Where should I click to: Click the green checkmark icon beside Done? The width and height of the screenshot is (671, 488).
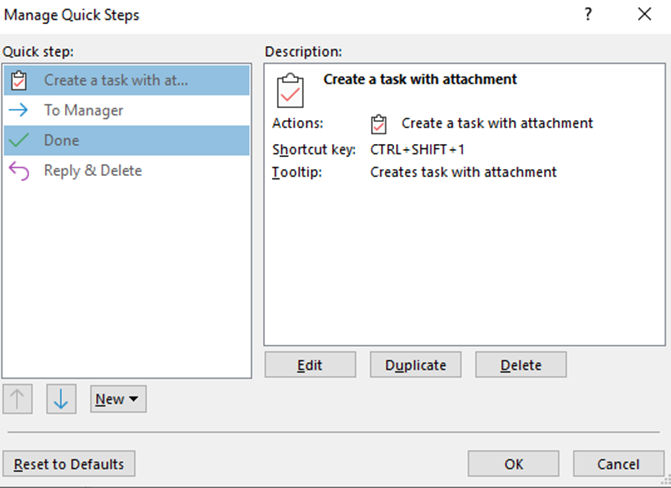point(19,141)
